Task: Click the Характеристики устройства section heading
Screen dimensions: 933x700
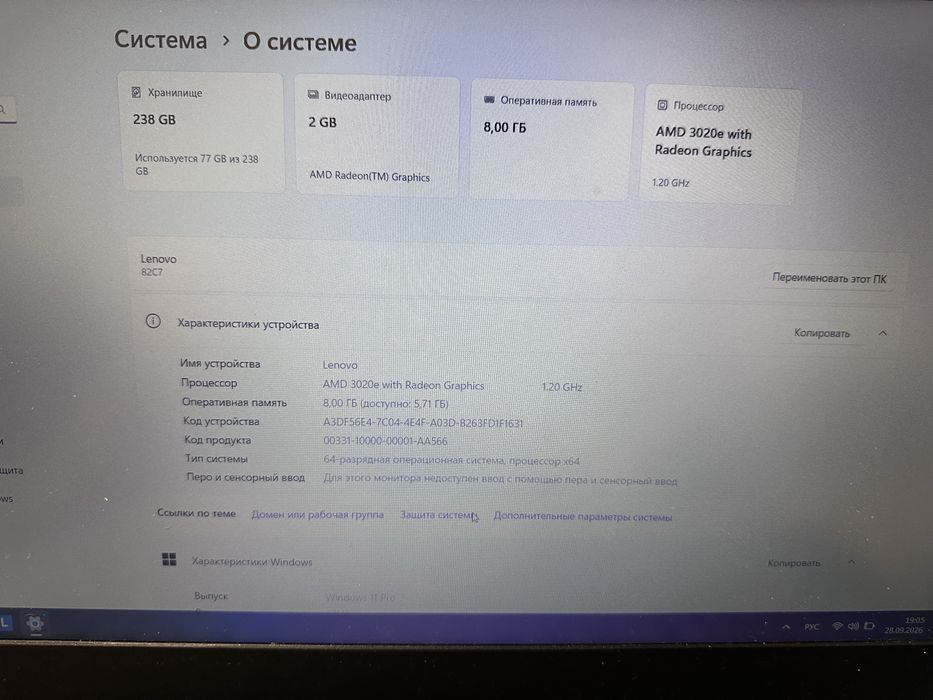Action: (248, 324)
